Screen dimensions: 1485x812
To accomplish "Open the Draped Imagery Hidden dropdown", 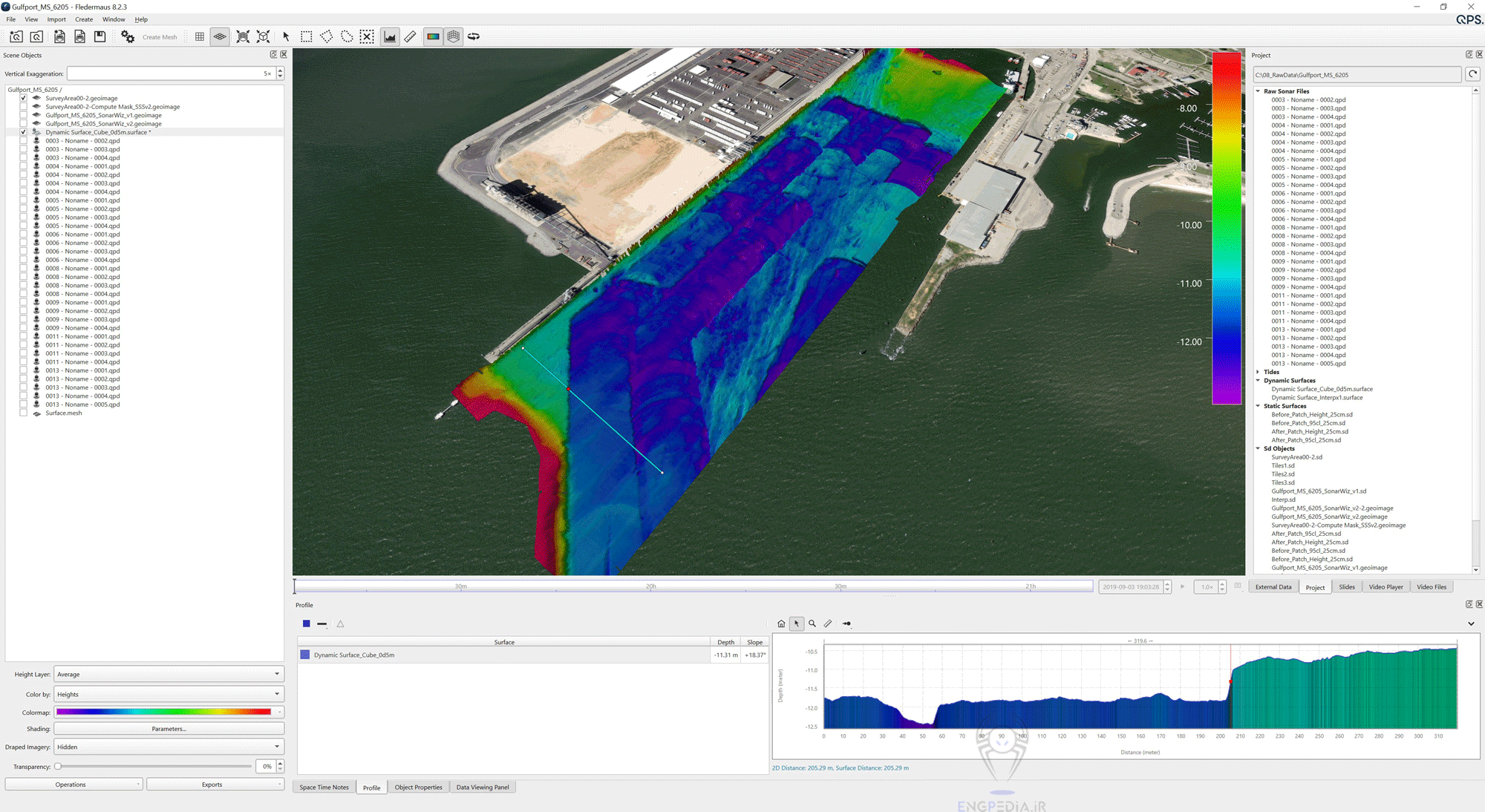I will click(x=169, y=747).
